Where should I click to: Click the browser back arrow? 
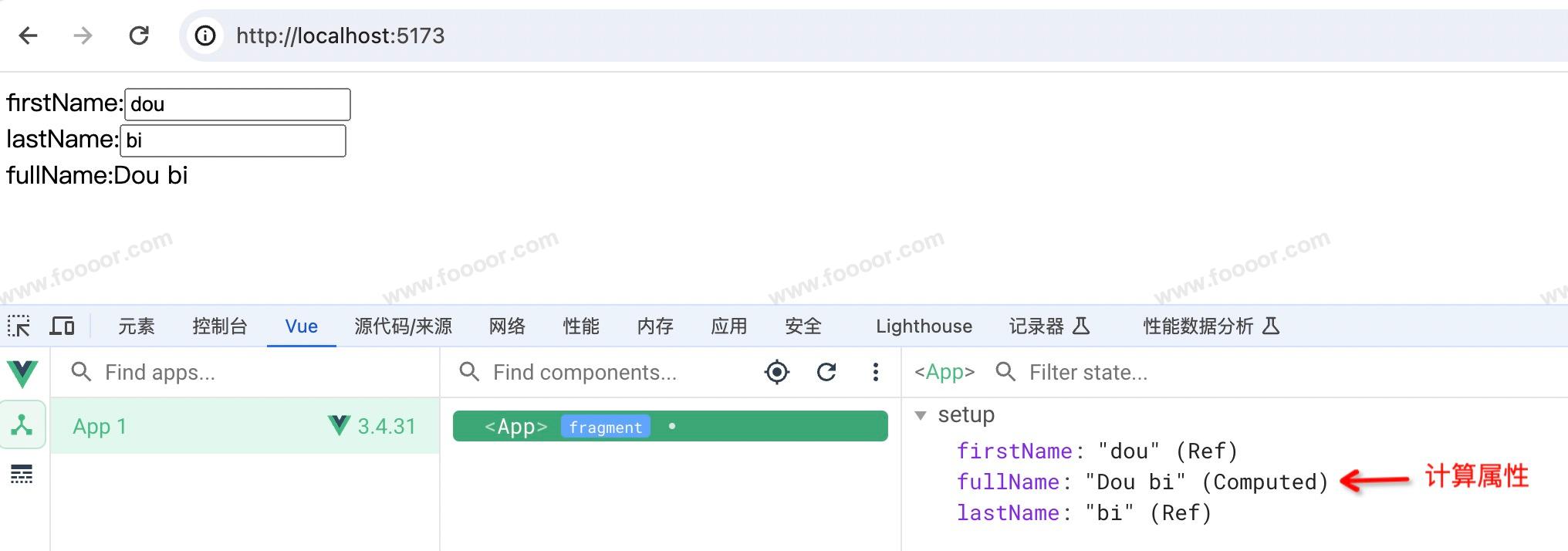[x=29, y=35]
